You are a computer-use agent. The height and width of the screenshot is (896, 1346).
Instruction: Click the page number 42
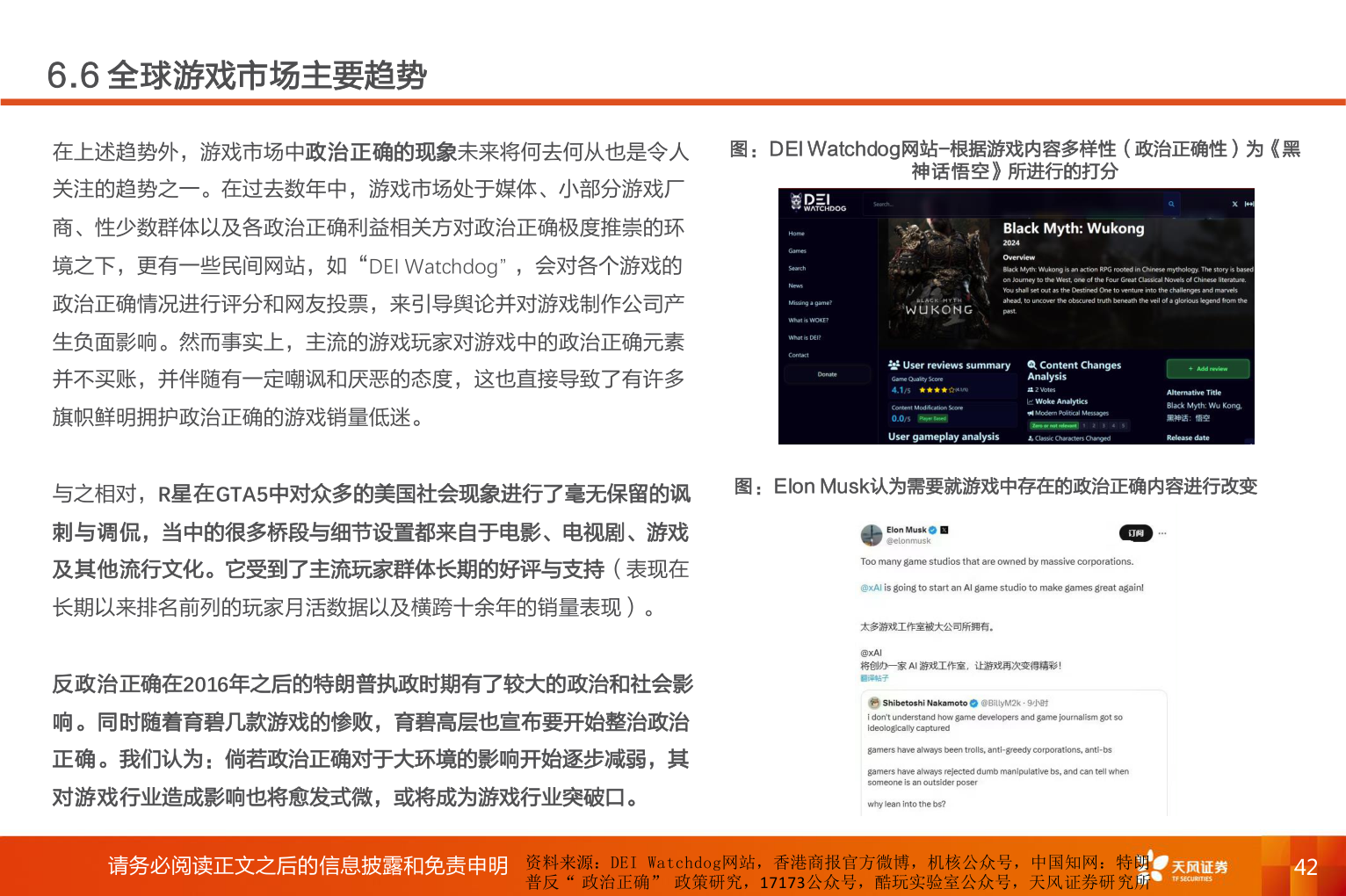pyautogui.click(x=1306, y=867)
